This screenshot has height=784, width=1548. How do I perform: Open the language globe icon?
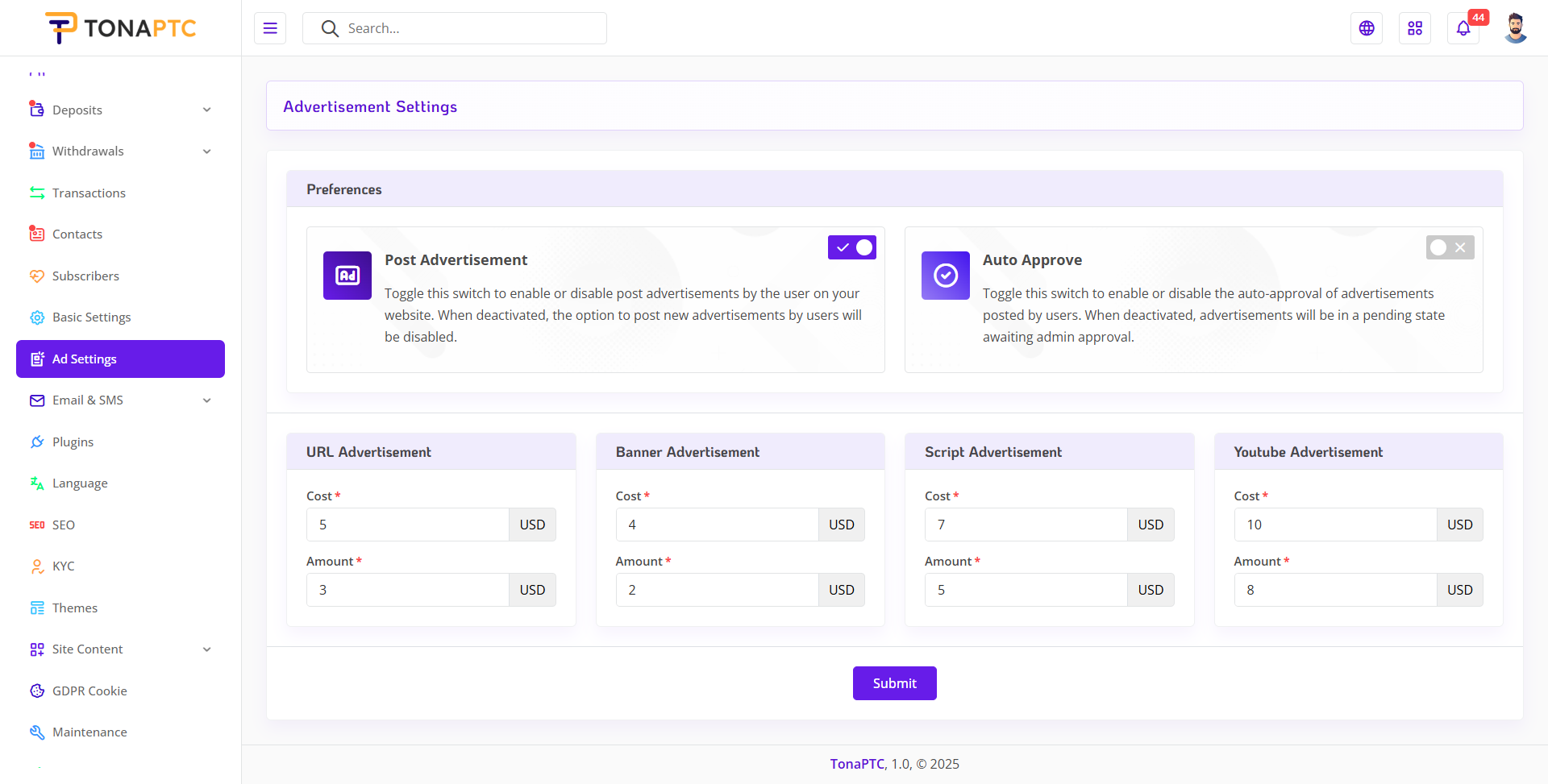point(1367,28)
